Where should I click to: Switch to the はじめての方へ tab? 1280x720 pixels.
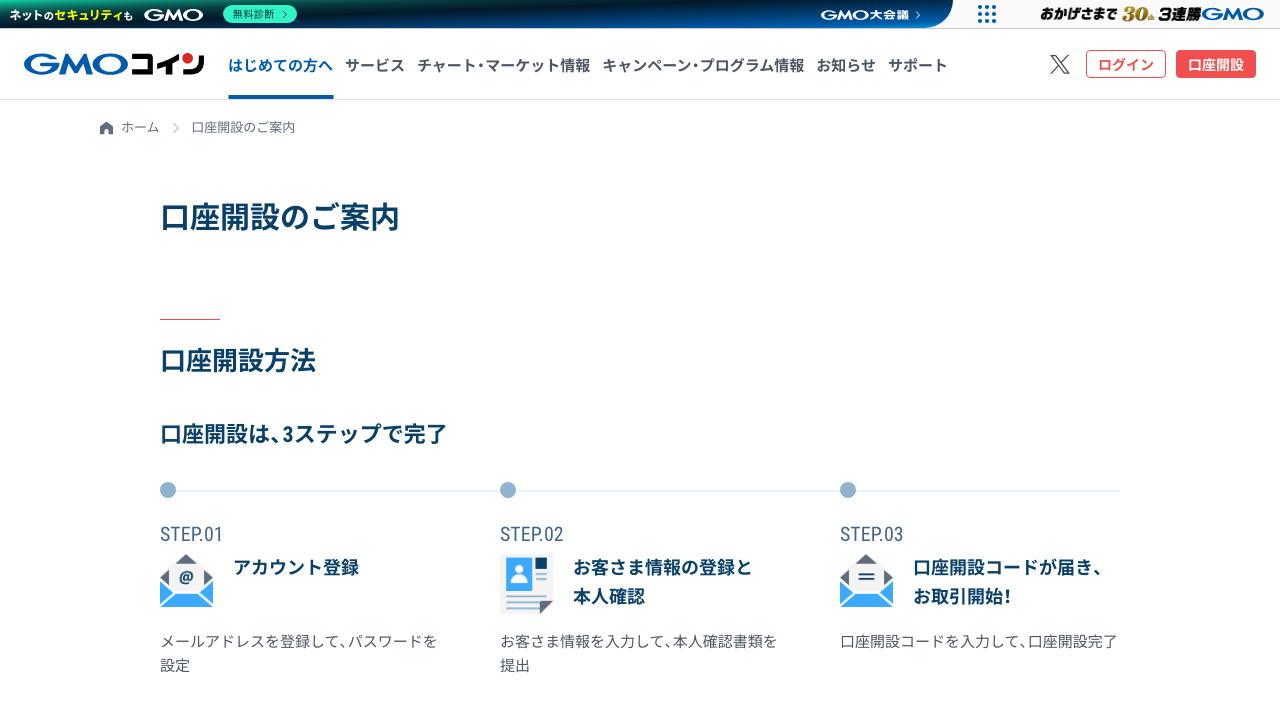(x=280, y=64)
